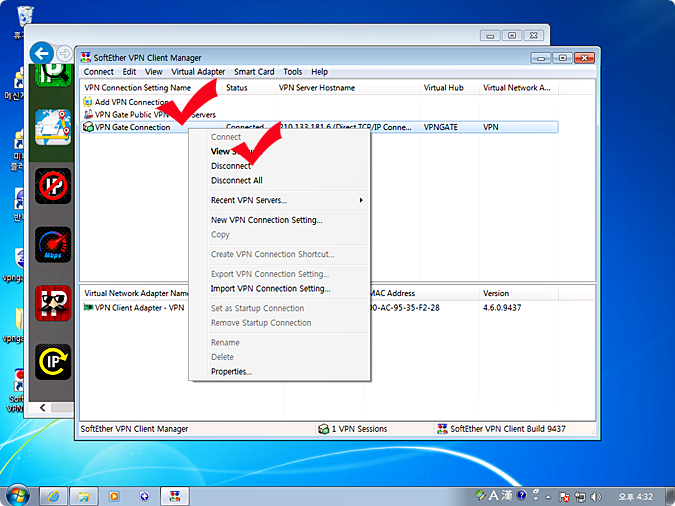Sort by VPN Server Hostname column header
The image size is (675, 506).
click(x=347, y=88)
